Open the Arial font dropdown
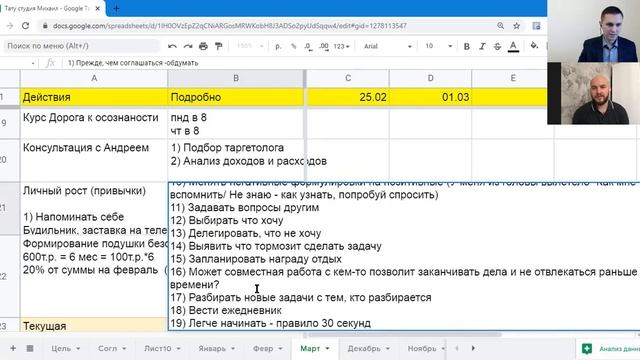 (387, 46)
